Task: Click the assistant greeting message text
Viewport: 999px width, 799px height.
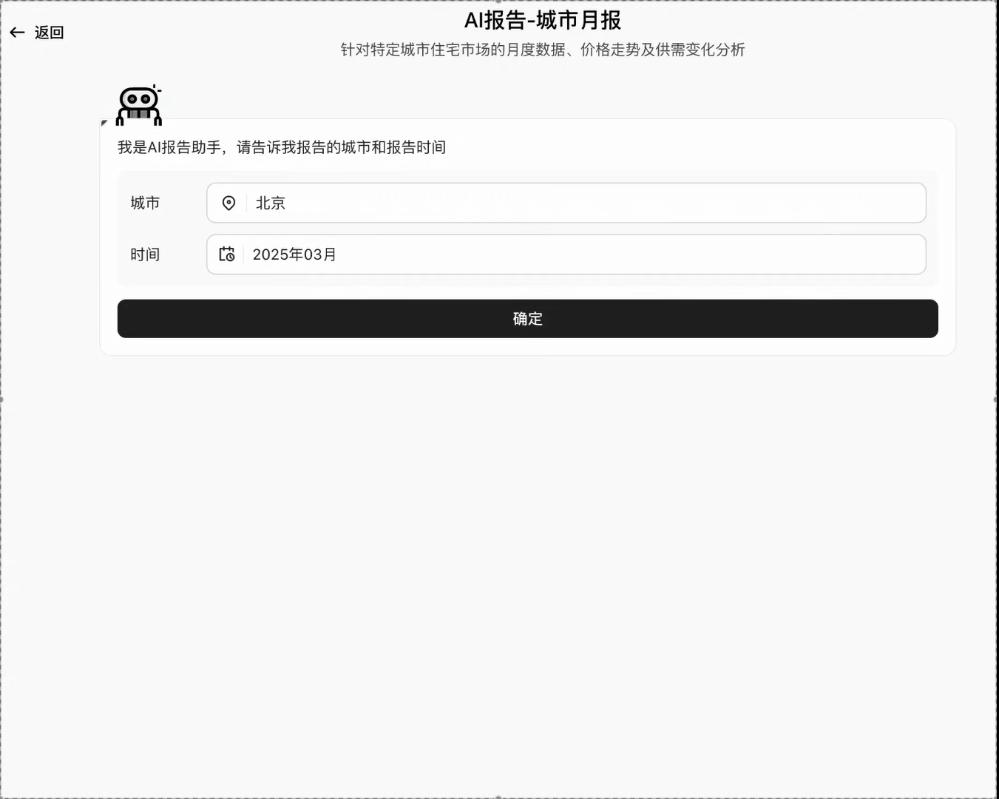Action: click(283, 147)
